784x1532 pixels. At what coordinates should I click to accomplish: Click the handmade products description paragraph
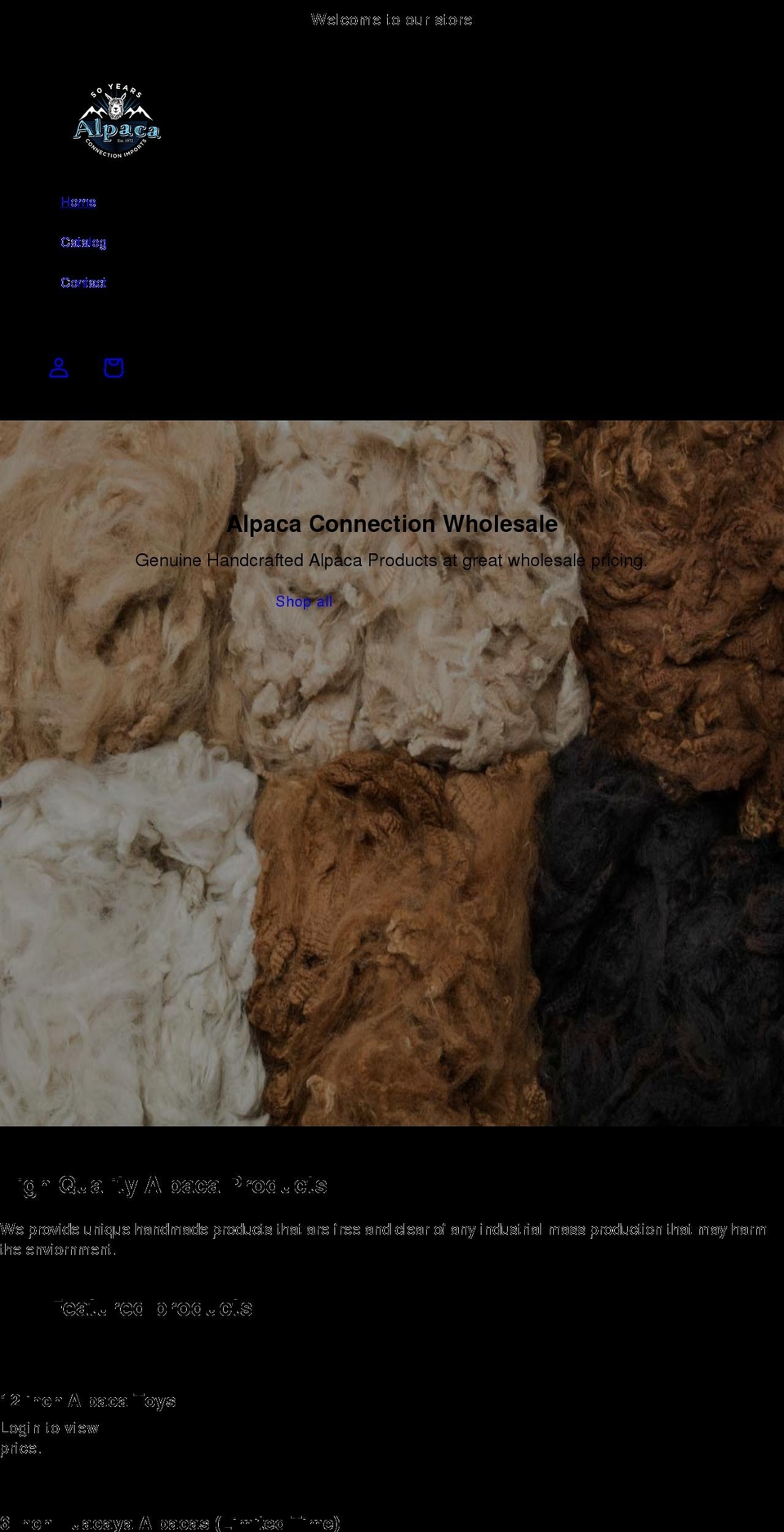point(383,1239)
